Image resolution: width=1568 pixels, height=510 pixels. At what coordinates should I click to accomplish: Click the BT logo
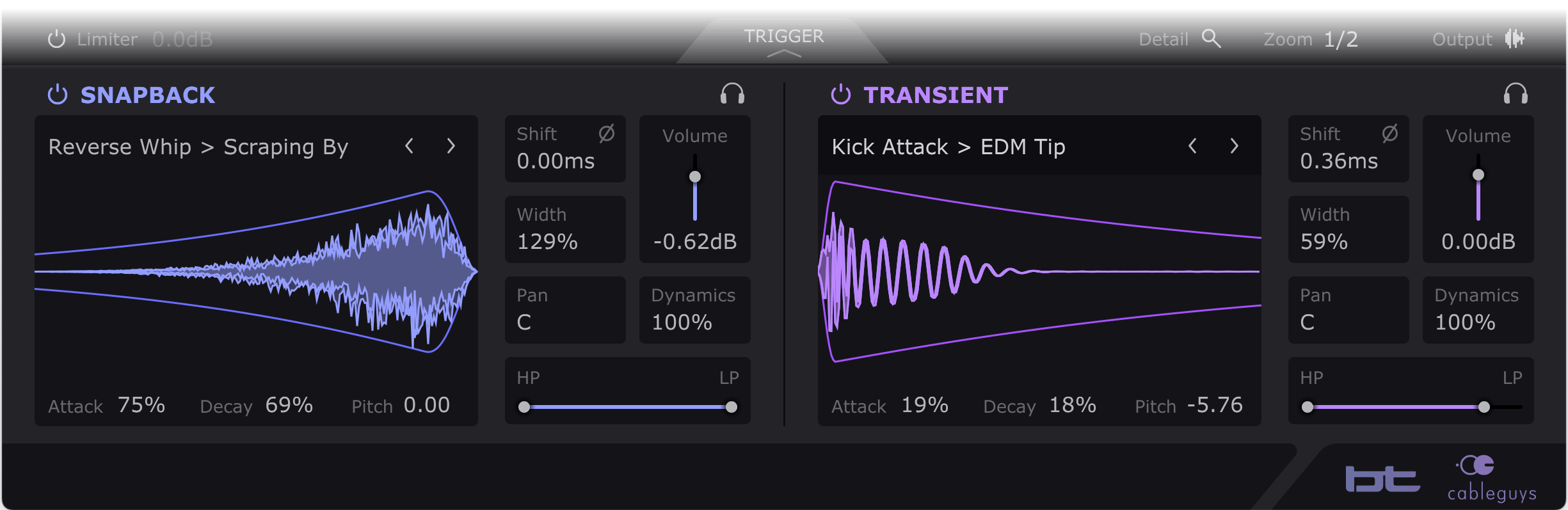pos(1382,479)
